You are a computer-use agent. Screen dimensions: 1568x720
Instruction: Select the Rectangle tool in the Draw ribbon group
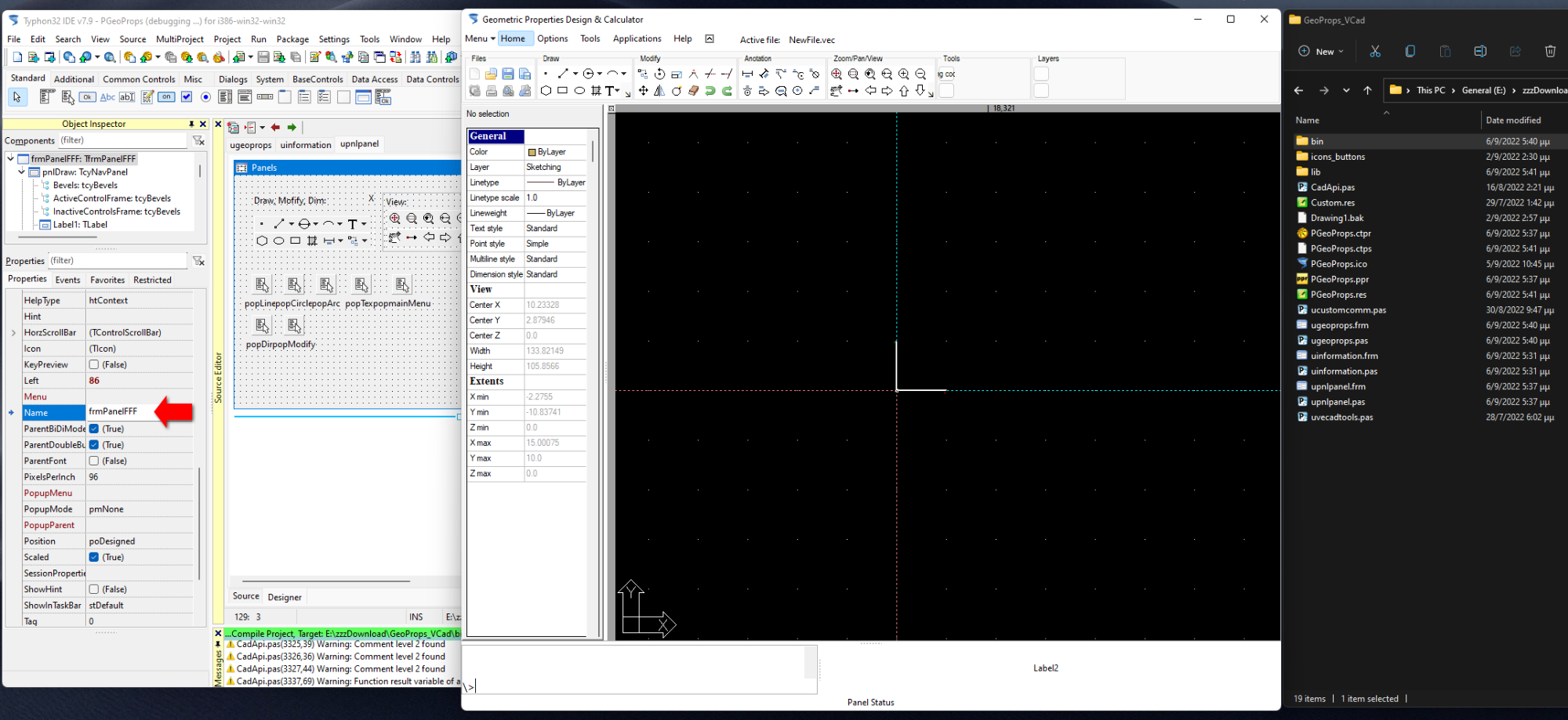(x=562, y=91)
